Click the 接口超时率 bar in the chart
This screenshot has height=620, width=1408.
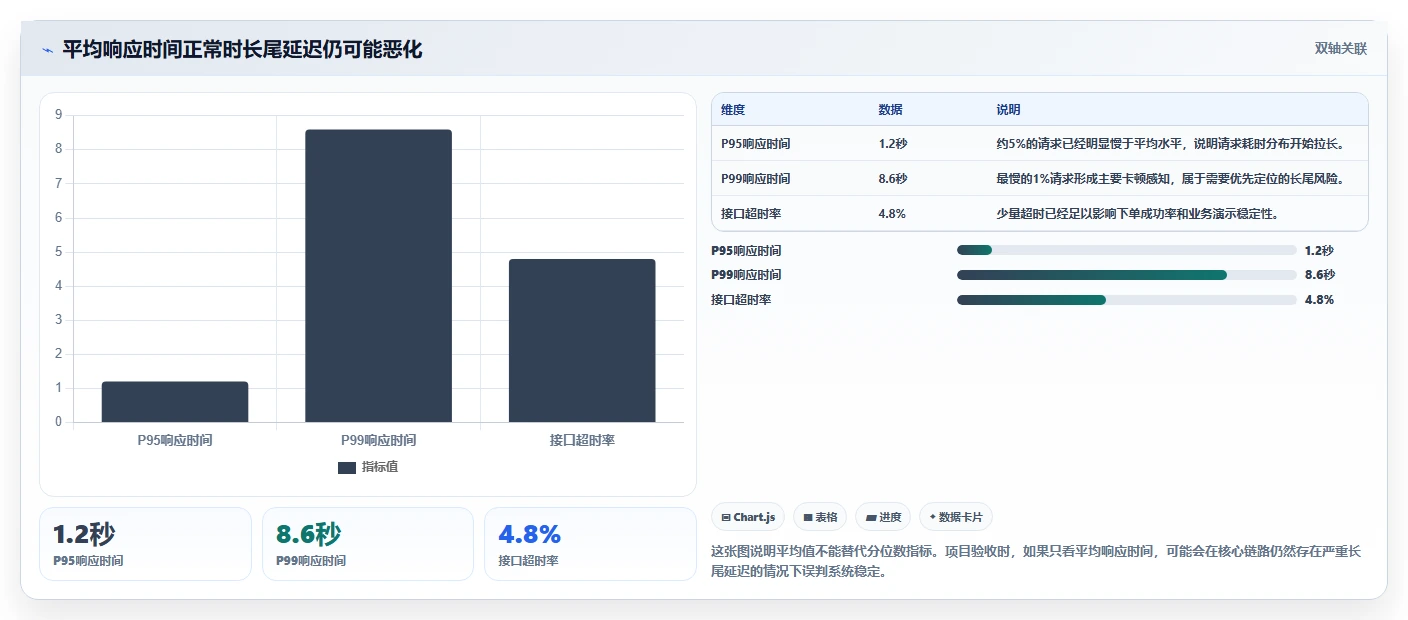pos(582,340)
